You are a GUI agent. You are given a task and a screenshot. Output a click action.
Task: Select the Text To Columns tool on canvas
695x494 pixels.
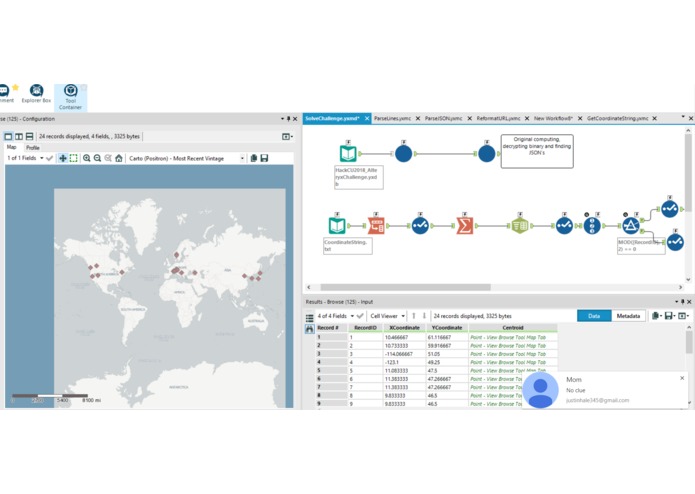[x=376, y=226]
